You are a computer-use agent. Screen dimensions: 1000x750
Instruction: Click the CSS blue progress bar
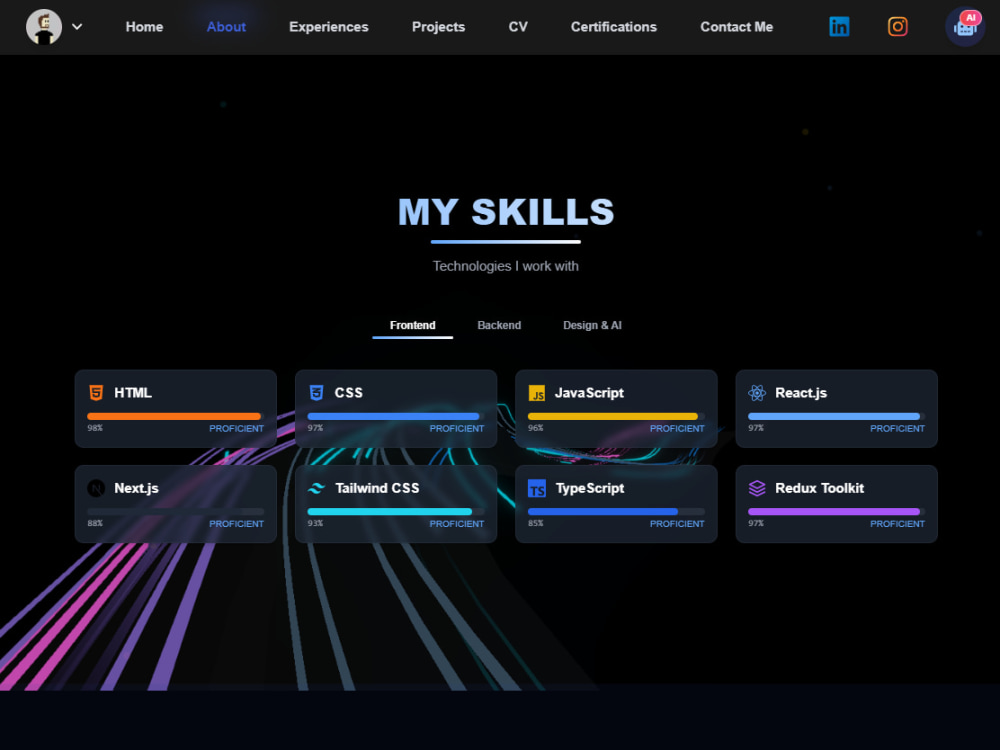coord(395,416)
